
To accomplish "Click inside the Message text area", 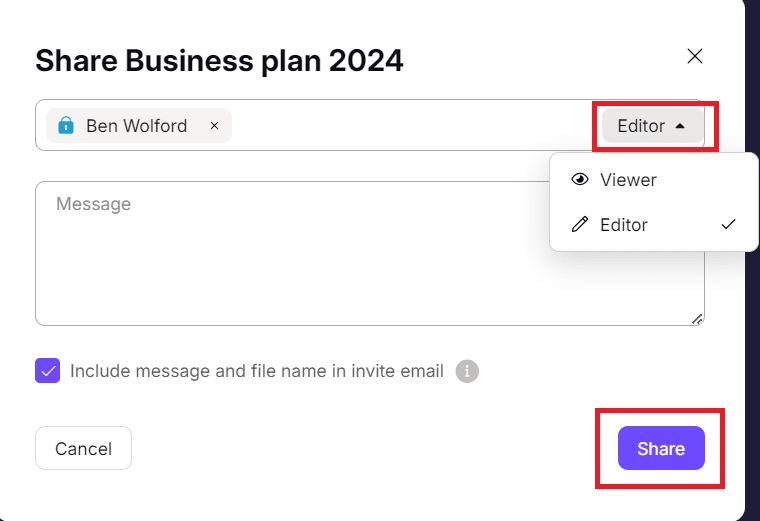I will coord(291,253).
